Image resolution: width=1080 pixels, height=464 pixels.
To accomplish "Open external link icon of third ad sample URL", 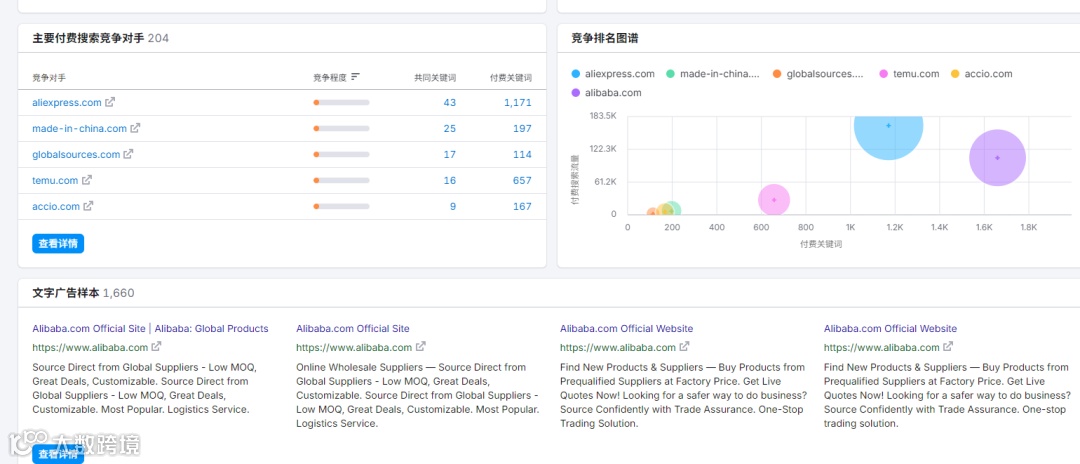I will 685,347.
